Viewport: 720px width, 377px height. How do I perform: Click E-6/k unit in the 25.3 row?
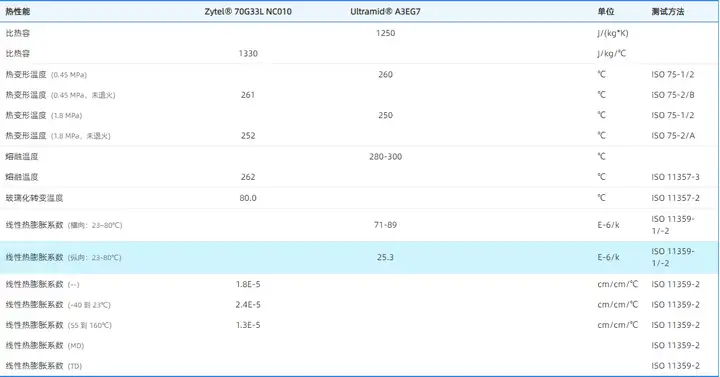608,257
